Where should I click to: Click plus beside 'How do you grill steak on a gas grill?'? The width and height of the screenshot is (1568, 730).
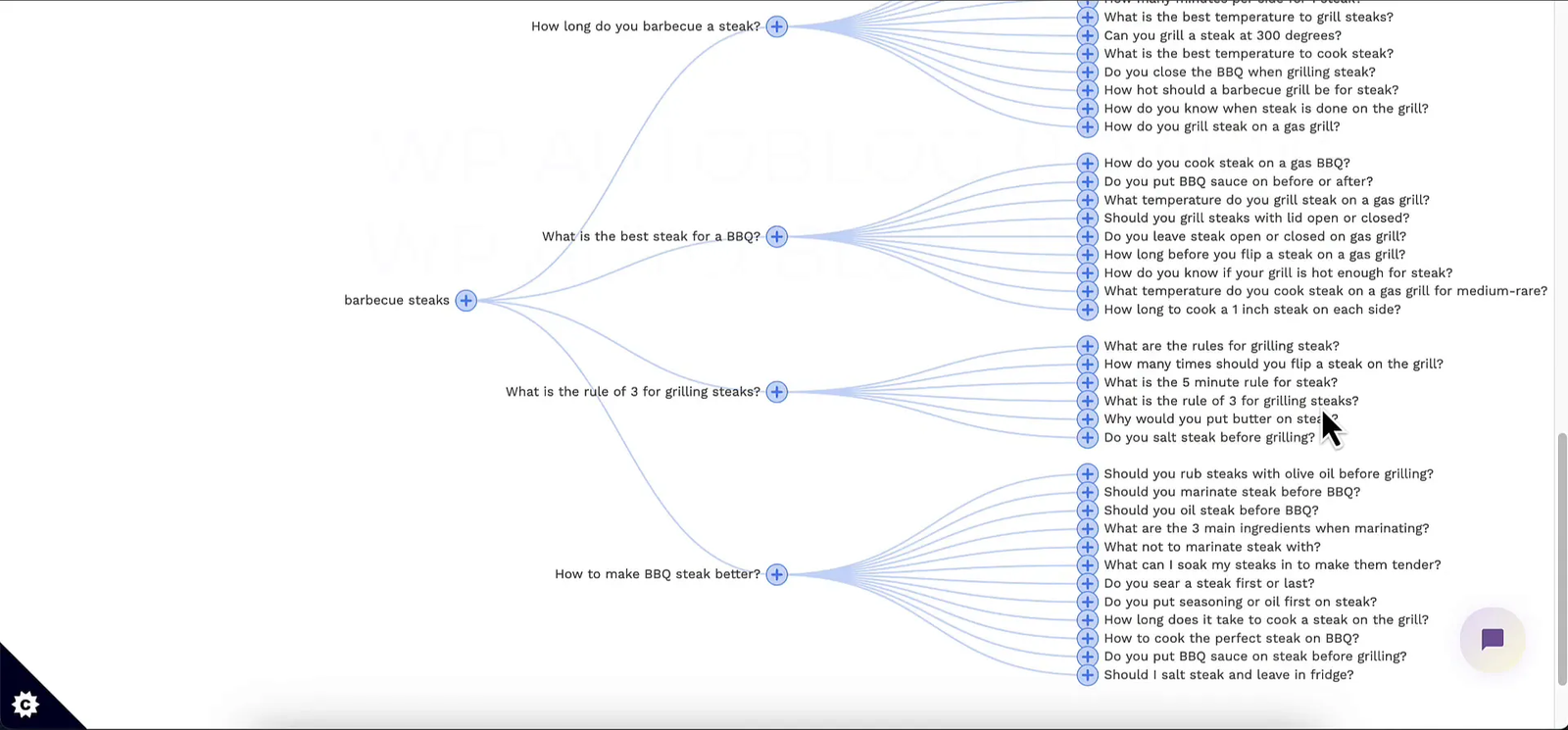pyautogui.click(x=1087, y=126)
